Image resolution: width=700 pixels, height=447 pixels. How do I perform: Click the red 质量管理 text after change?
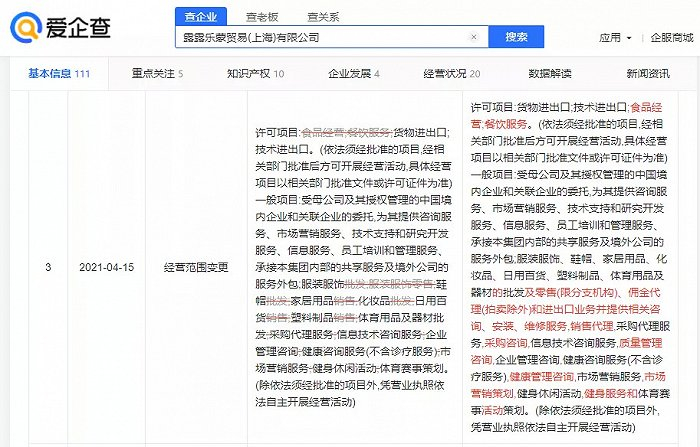(641, 343)
